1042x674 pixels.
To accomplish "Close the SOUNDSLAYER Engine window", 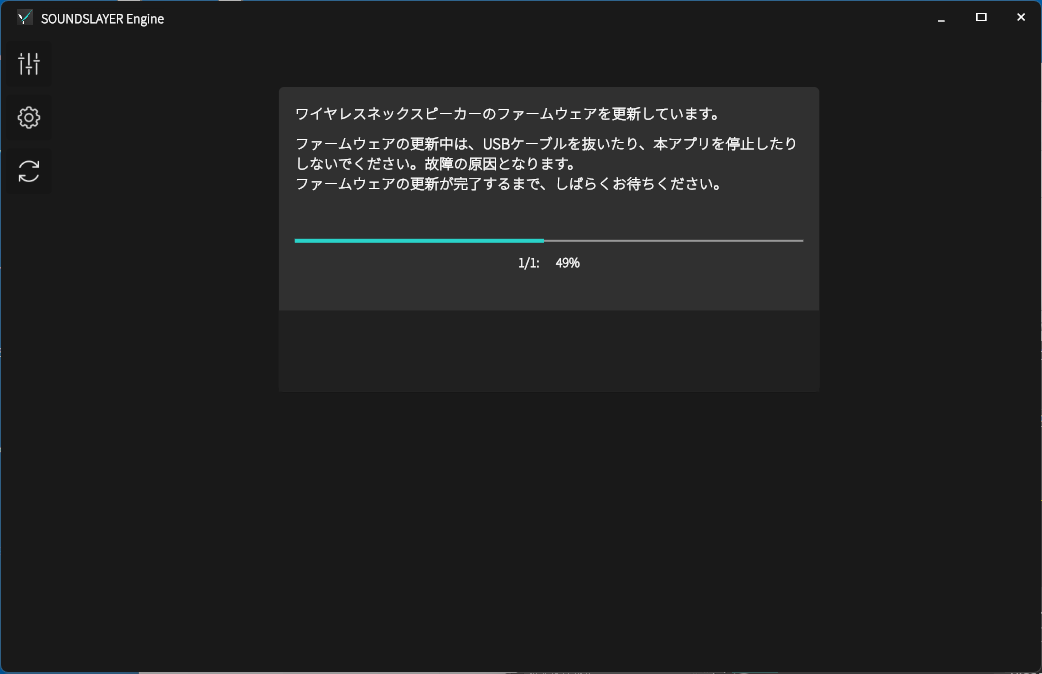I will (1020, 18).
